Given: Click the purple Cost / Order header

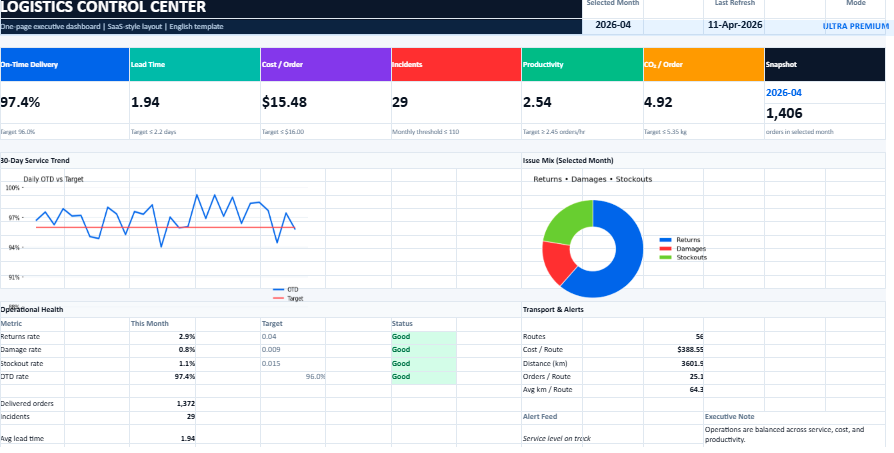Looking at the screenshot, I should point(325,64).
